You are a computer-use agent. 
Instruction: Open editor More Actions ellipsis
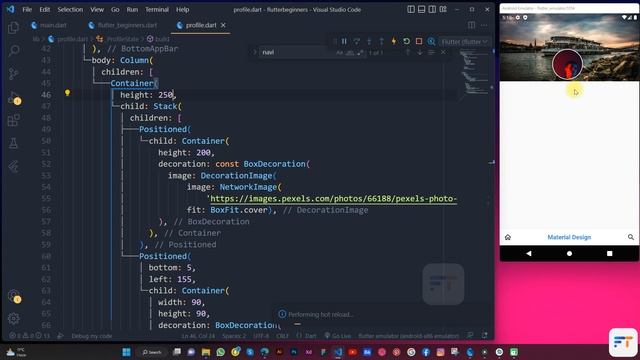coord(484,25)
